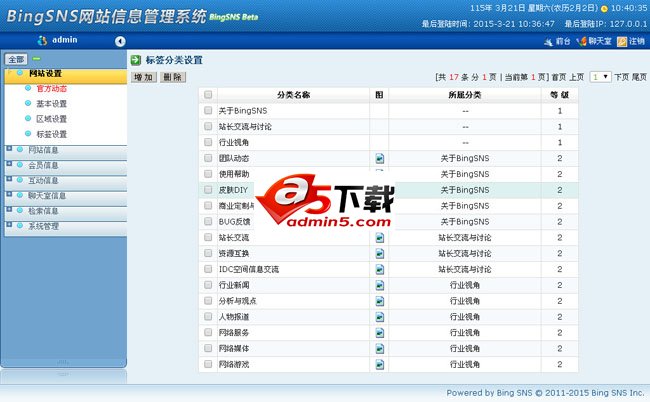Screen dimensions: 650x402
Task: Check the 资源互换 row checkbox
Action: pyautogui.click(x=208, y=253)
